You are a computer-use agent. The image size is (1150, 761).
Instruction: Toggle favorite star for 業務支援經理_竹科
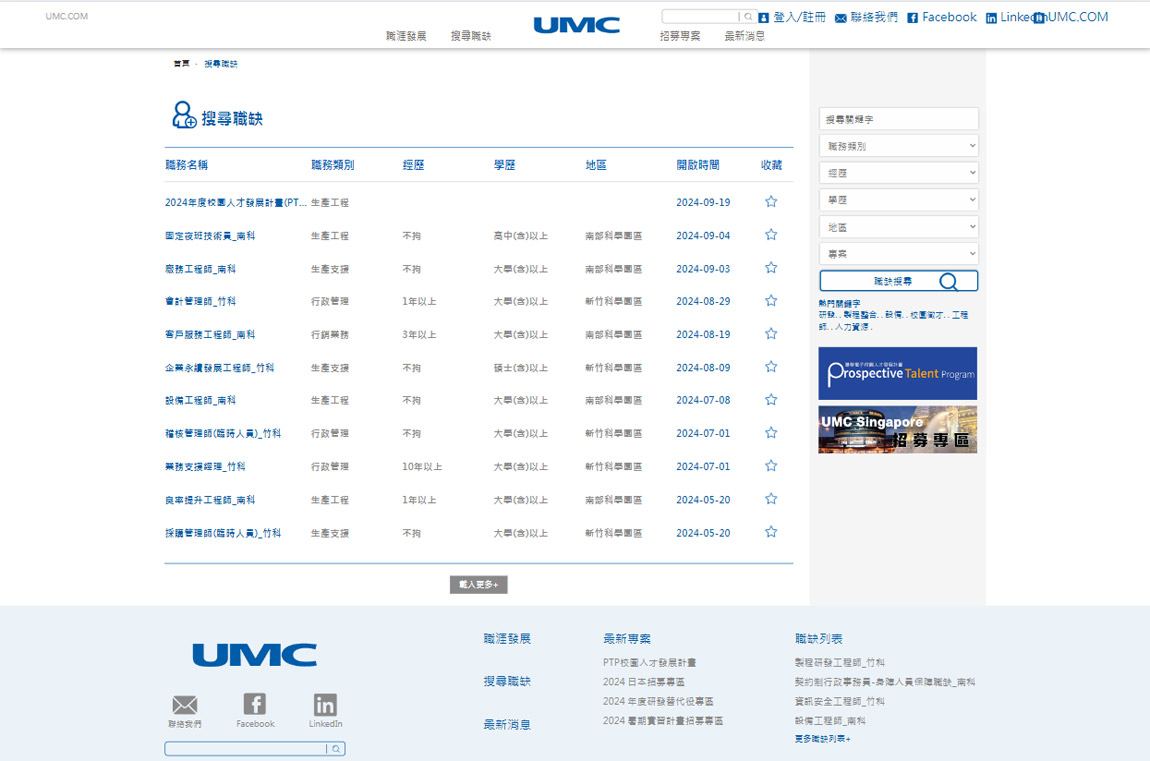771,466
